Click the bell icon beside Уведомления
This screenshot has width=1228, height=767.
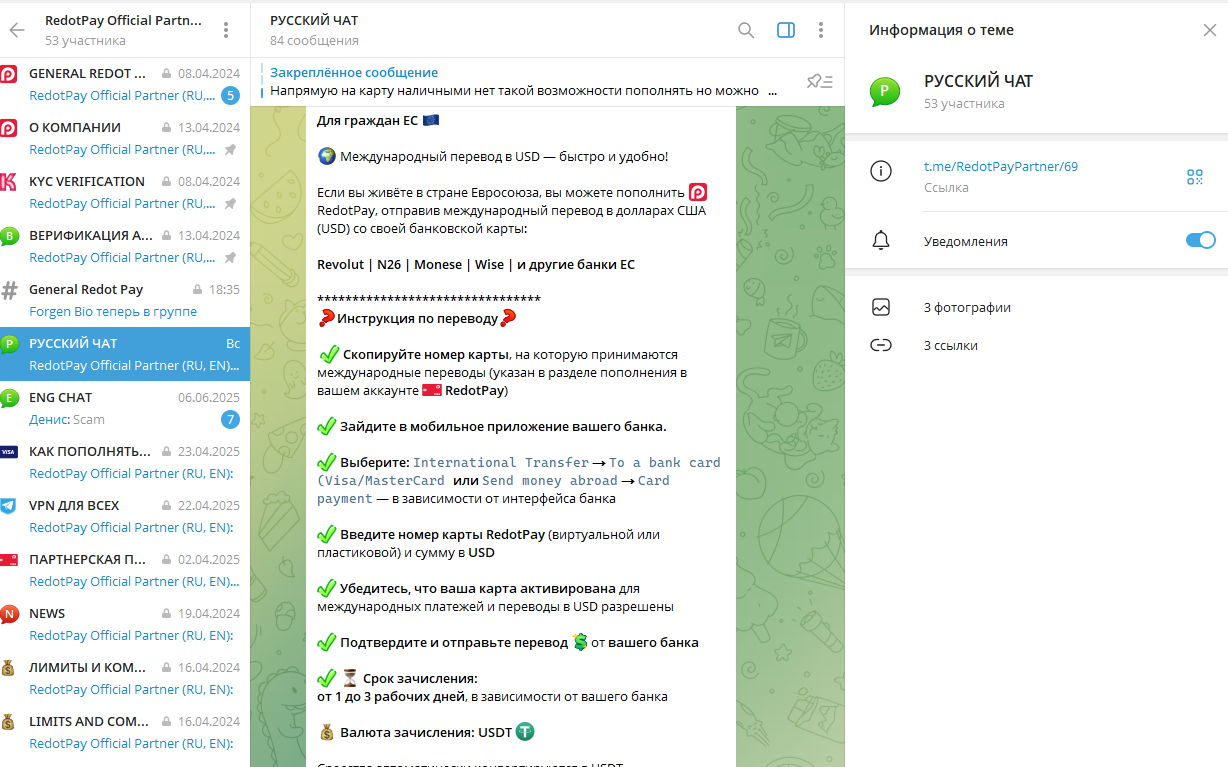881,240
